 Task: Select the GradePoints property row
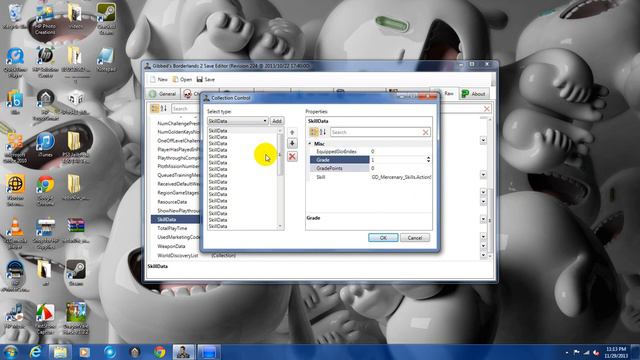[370, 168]
